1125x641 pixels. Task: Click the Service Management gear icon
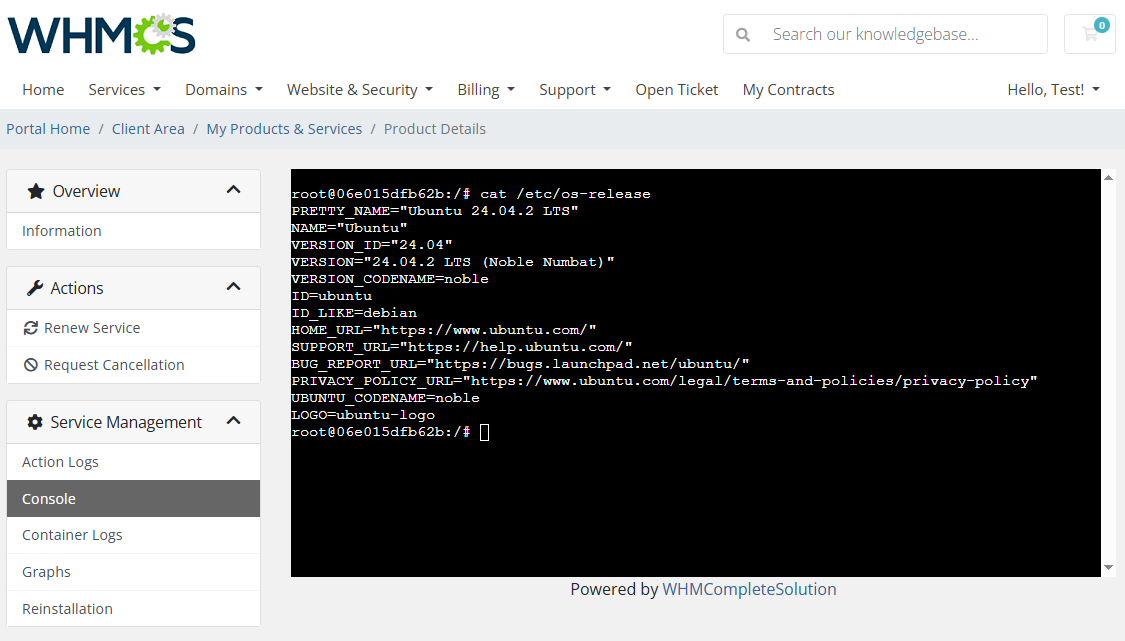tap(34, 422)
